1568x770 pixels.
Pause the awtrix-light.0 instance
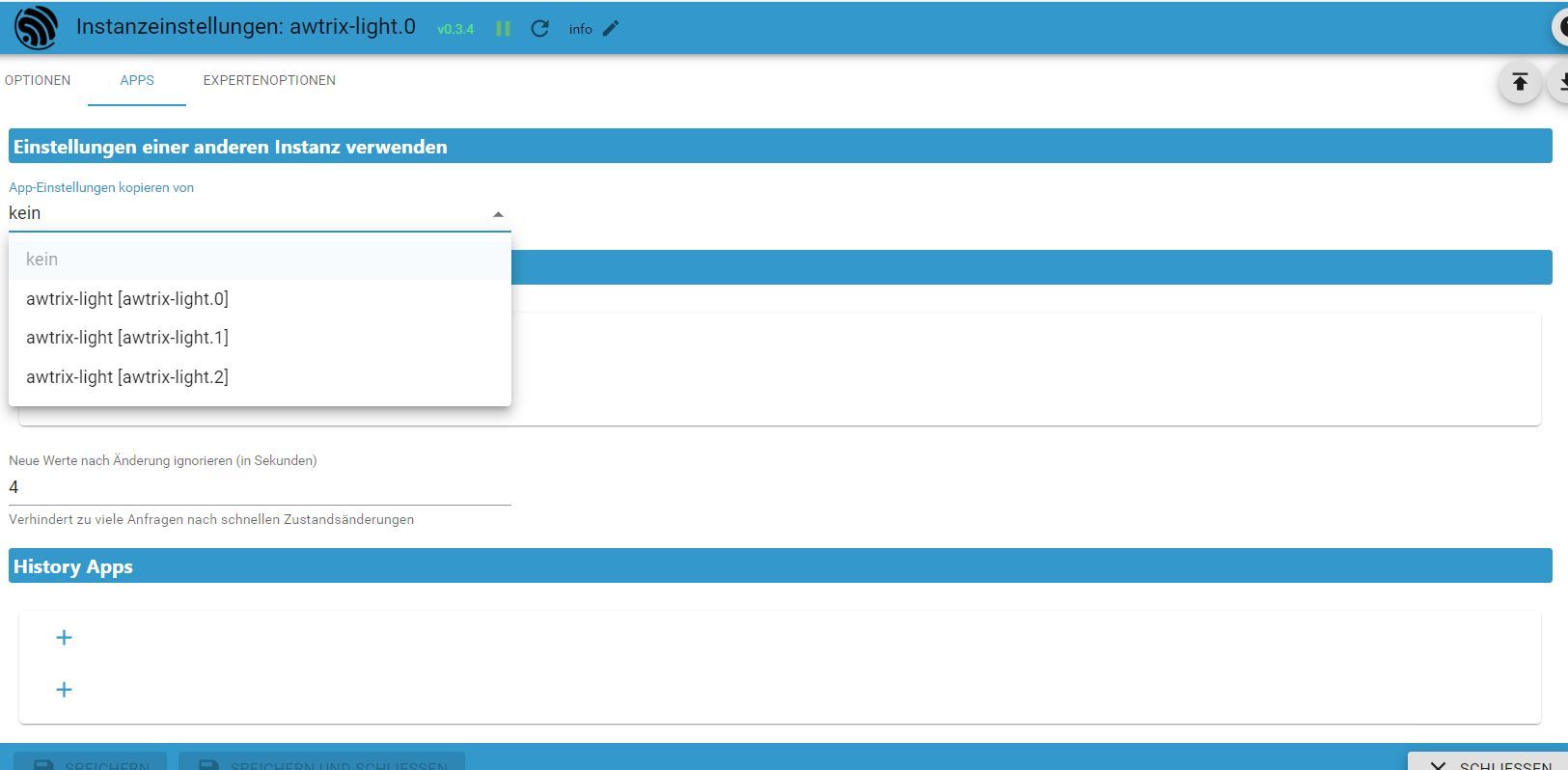point(503,29)
